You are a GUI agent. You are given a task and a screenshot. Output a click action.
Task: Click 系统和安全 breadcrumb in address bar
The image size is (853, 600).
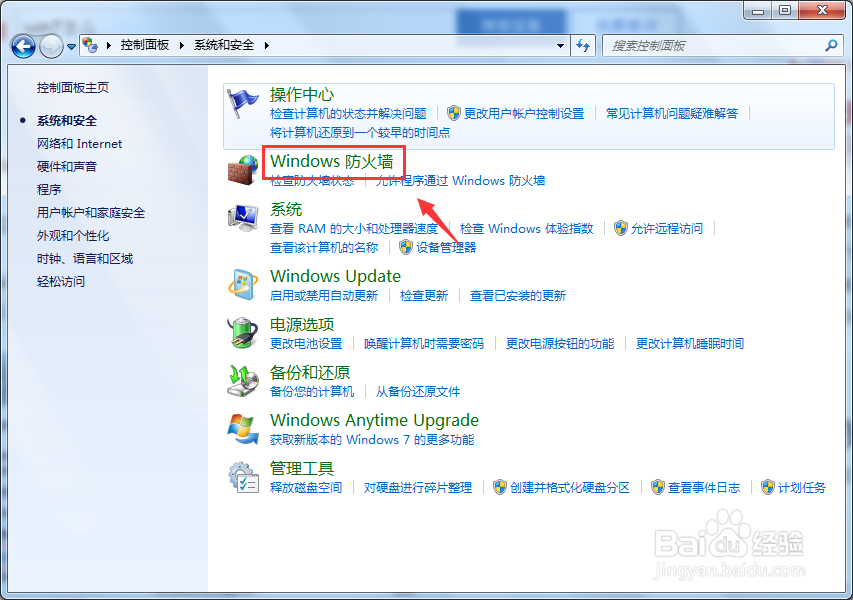pyautogui.click(x=224, y=45)
